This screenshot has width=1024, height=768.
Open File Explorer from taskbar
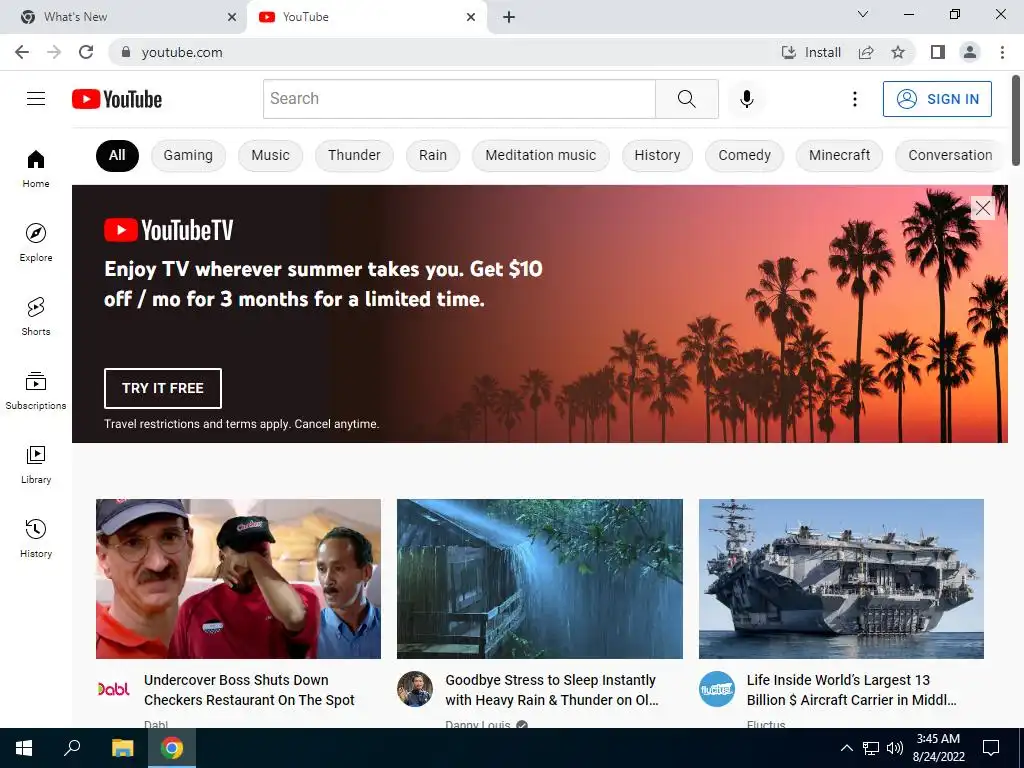click(x=122, y=748)
